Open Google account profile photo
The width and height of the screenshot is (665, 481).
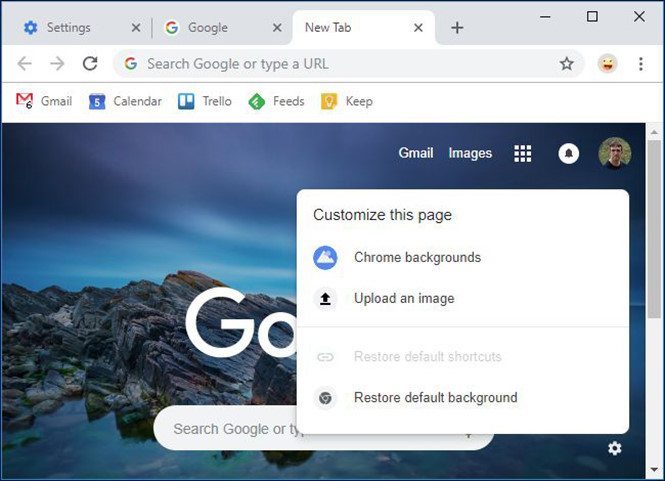[x=615, y=153]
